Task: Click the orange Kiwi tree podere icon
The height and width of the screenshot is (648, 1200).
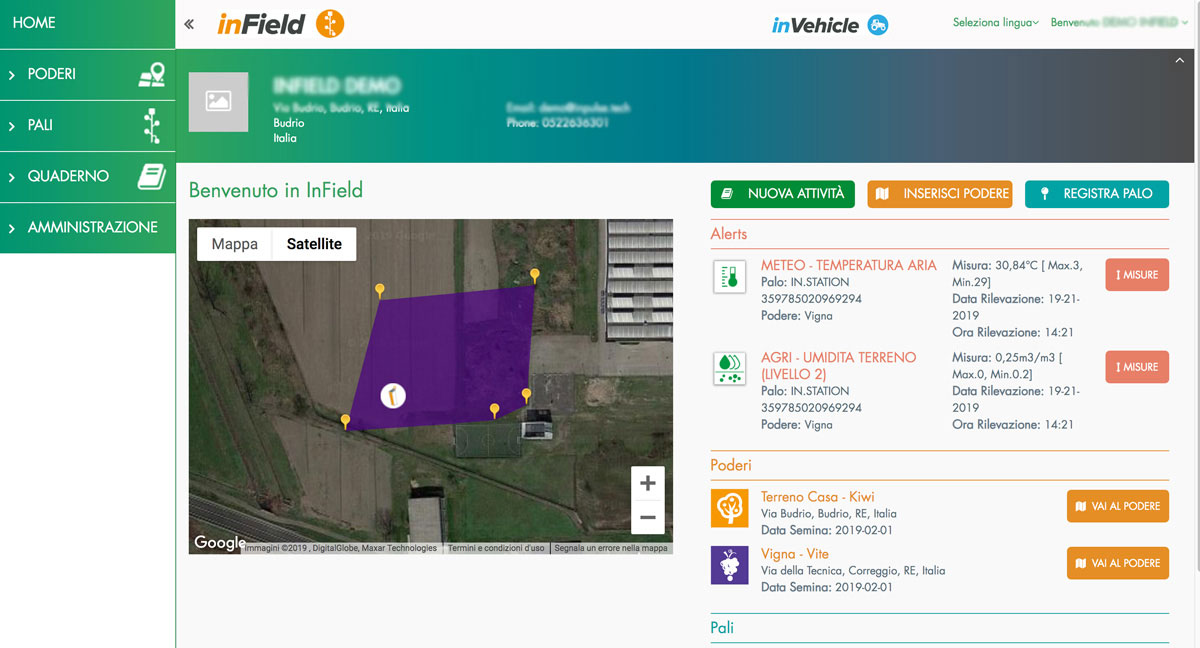Action: tap(729, 507)
